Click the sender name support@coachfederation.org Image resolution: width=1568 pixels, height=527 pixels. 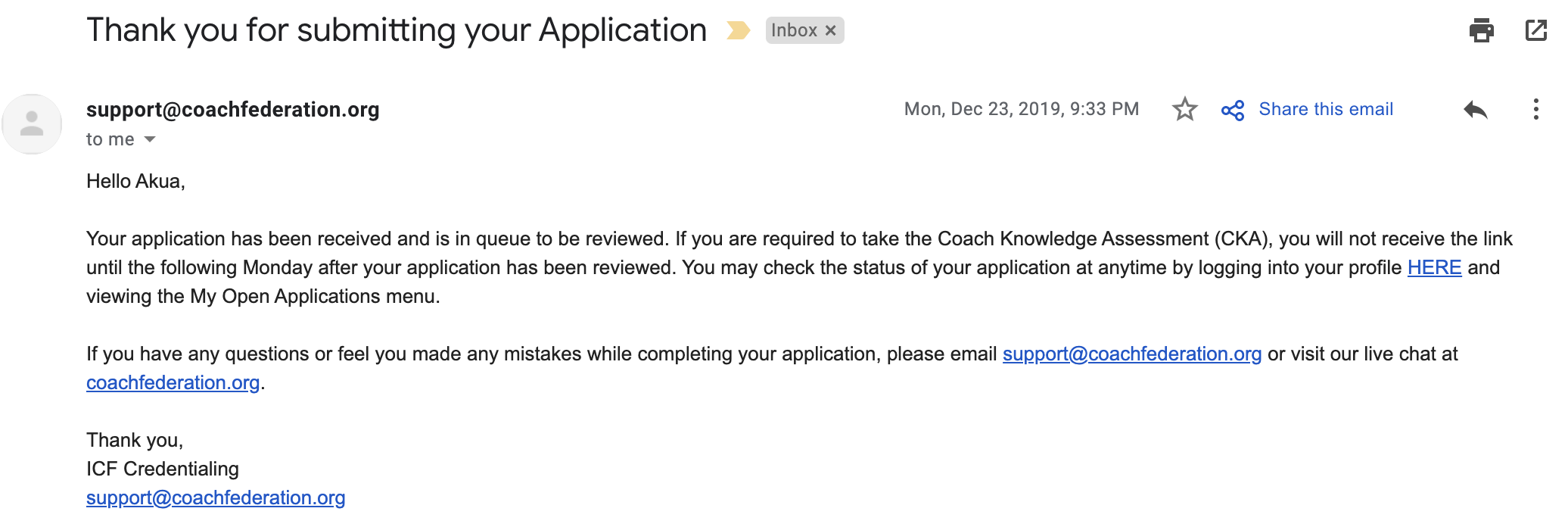point(233,109)
